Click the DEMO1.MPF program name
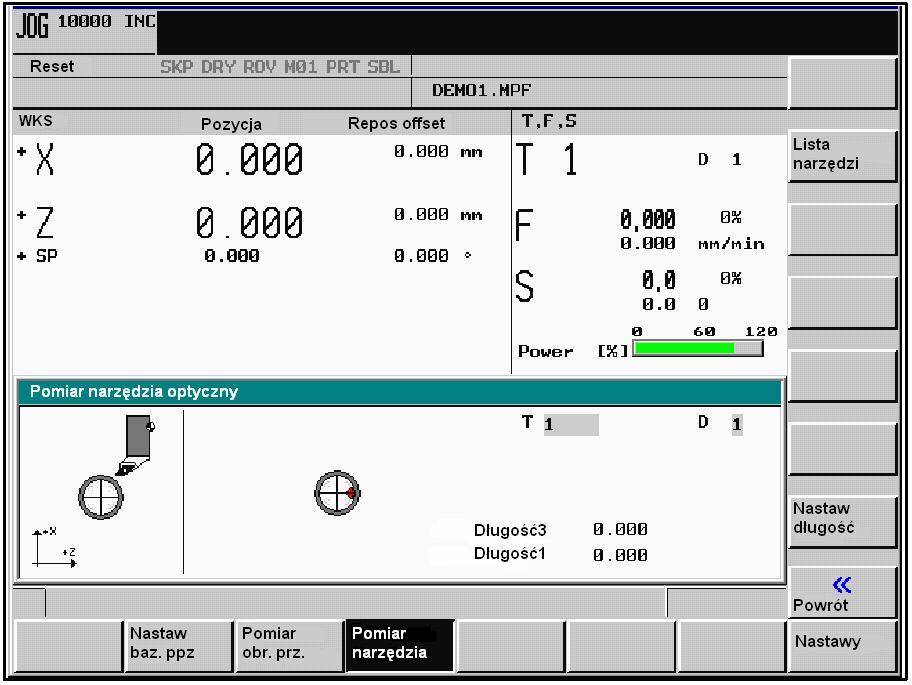 482,90
